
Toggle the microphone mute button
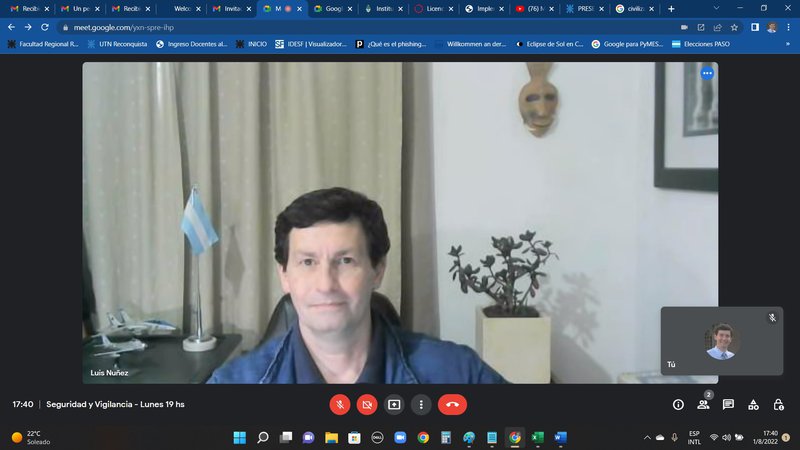click(340, 405)
